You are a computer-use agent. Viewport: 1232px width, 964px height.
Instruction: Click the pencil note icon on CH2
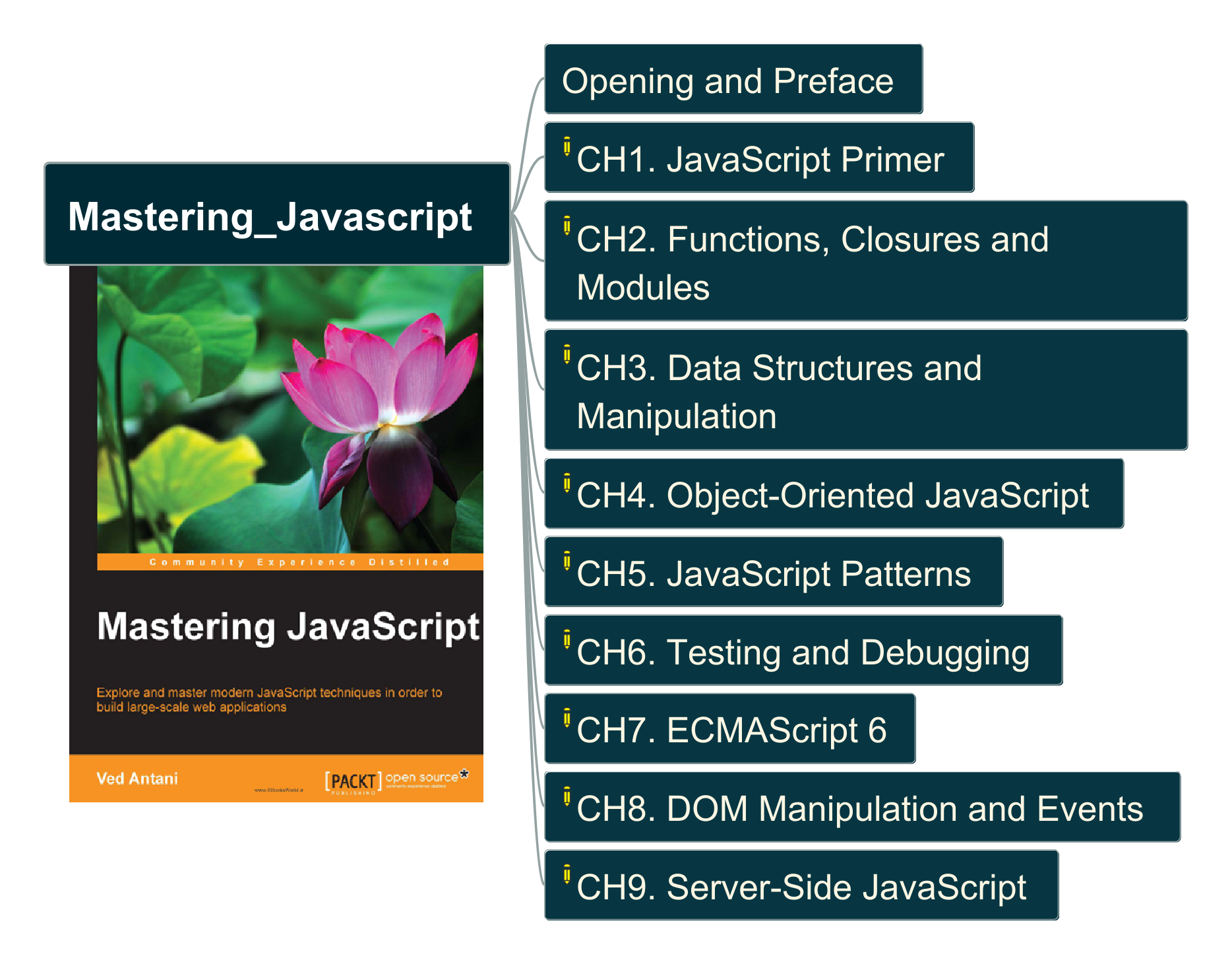pos(567,226)
